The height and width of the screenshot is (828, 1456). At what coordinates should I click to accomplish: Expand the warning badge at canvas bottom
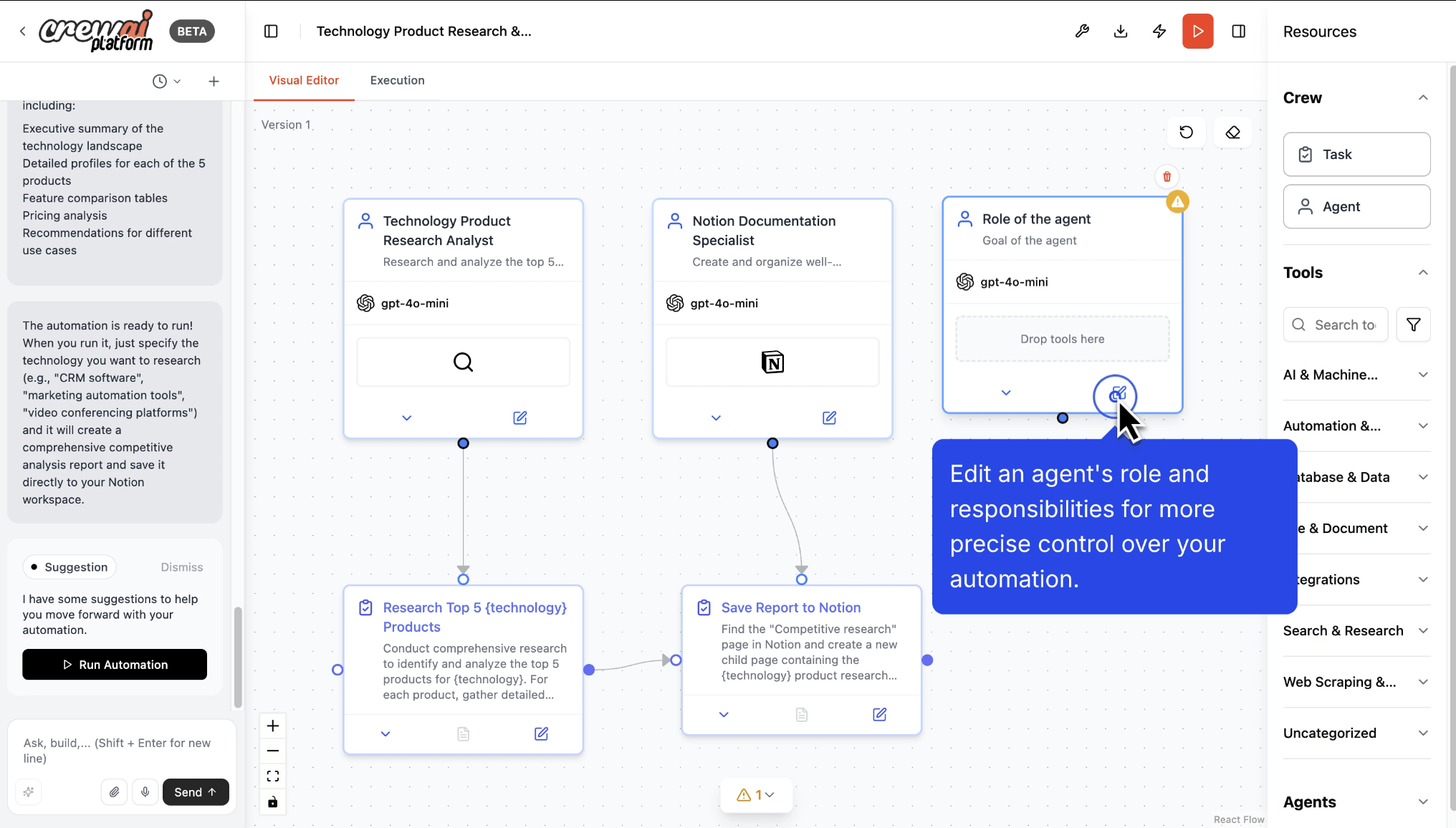[757, 794]
